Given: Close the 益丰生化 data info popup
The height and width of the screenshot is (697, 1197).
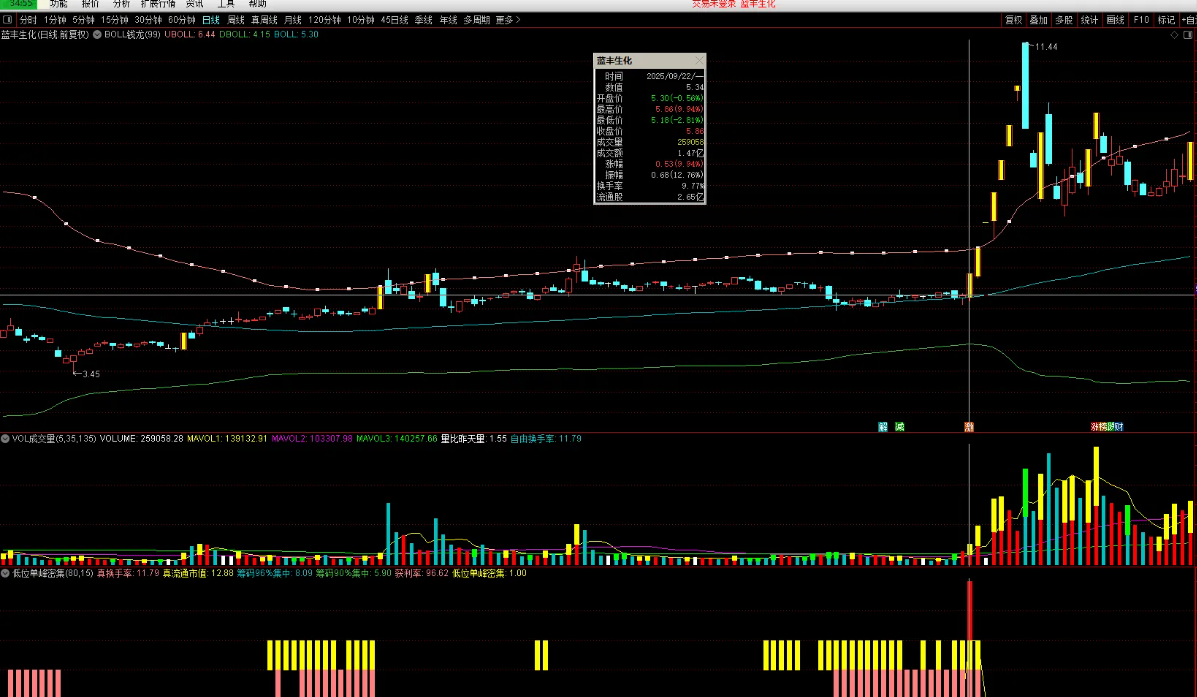Looking at the screenshot, I should pos(698,61).
